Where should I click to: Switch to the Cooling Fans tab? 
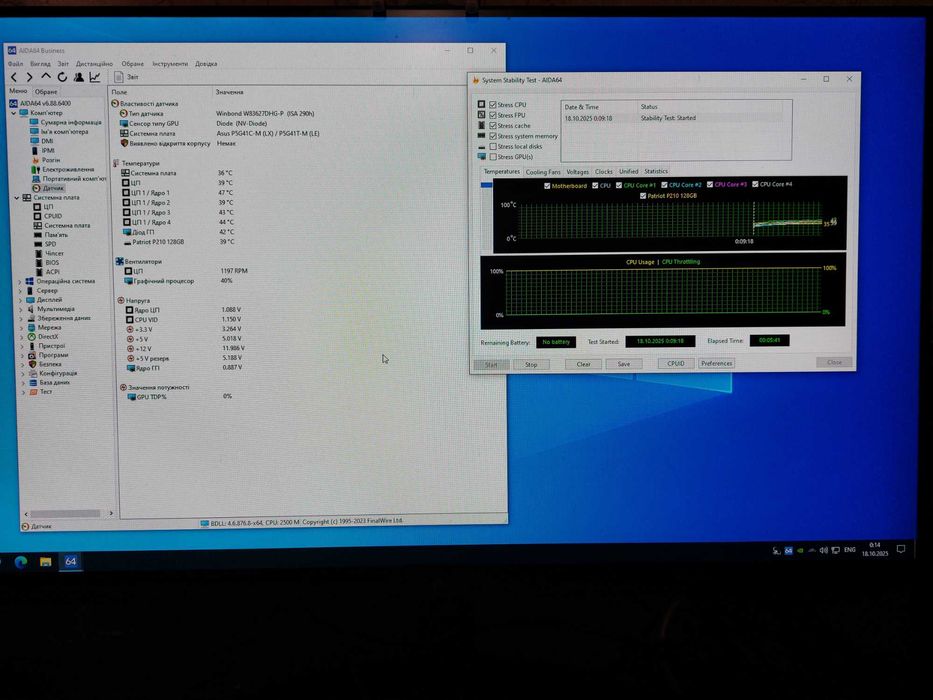coord(543,172)
